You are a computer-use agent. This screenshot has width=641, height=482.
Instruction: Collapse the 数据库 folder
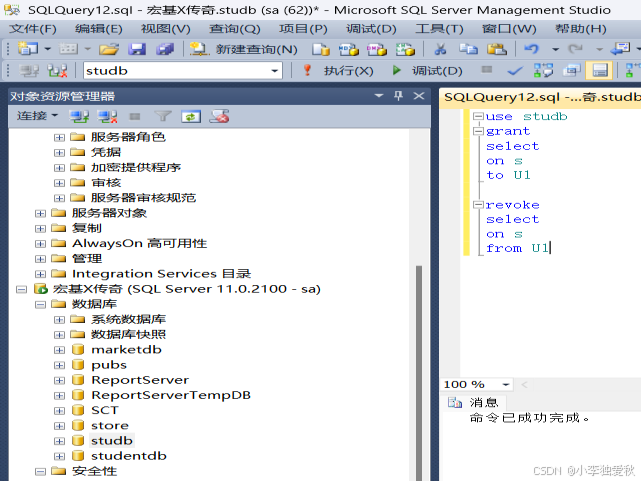pyautogui.click(x=40, y=305)
